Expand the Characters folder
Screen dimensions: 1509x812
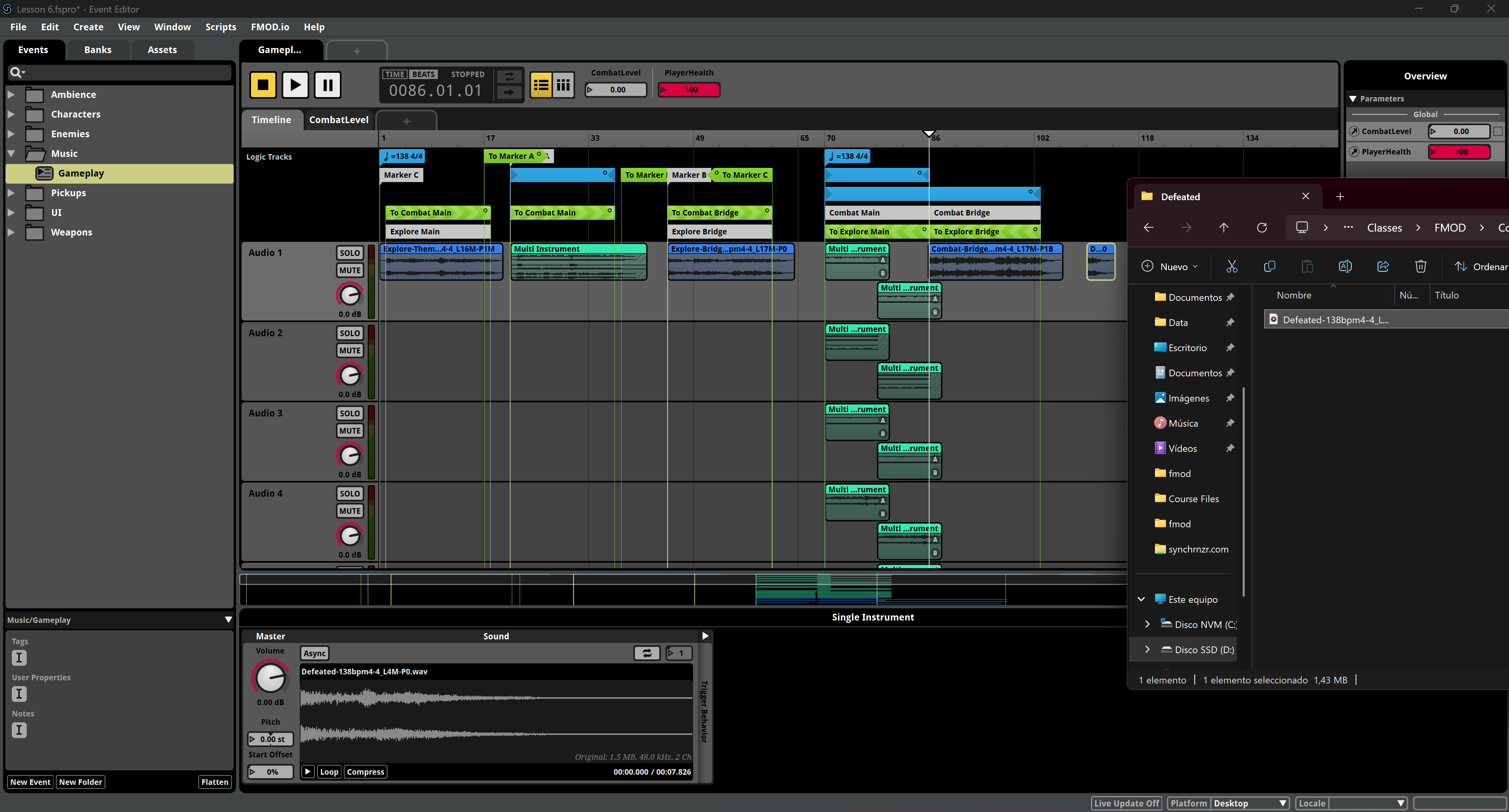click(11, 114)
